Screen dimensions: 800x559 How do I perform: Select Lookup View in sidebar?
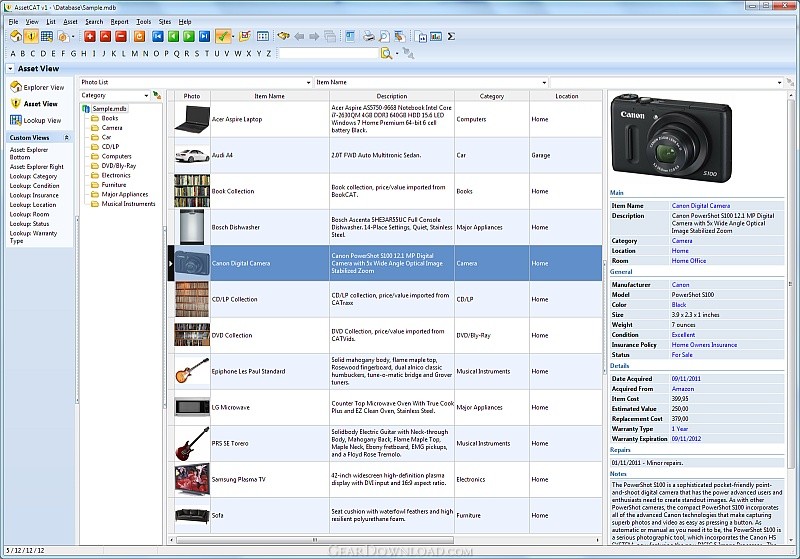point(36,120)
